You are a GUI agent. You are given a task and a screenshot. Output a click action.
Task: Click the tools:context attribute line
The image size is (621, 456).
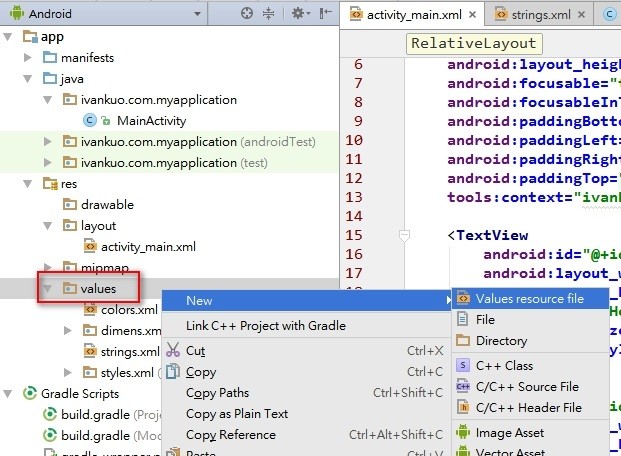tap(533, 198)
